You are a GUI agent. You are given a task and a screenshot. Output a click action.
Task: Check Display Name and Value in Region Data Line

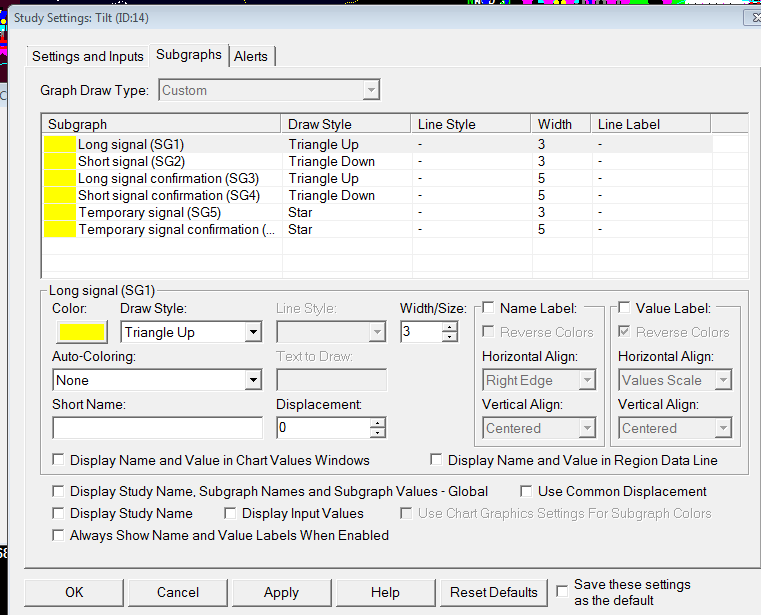(436, 460)
